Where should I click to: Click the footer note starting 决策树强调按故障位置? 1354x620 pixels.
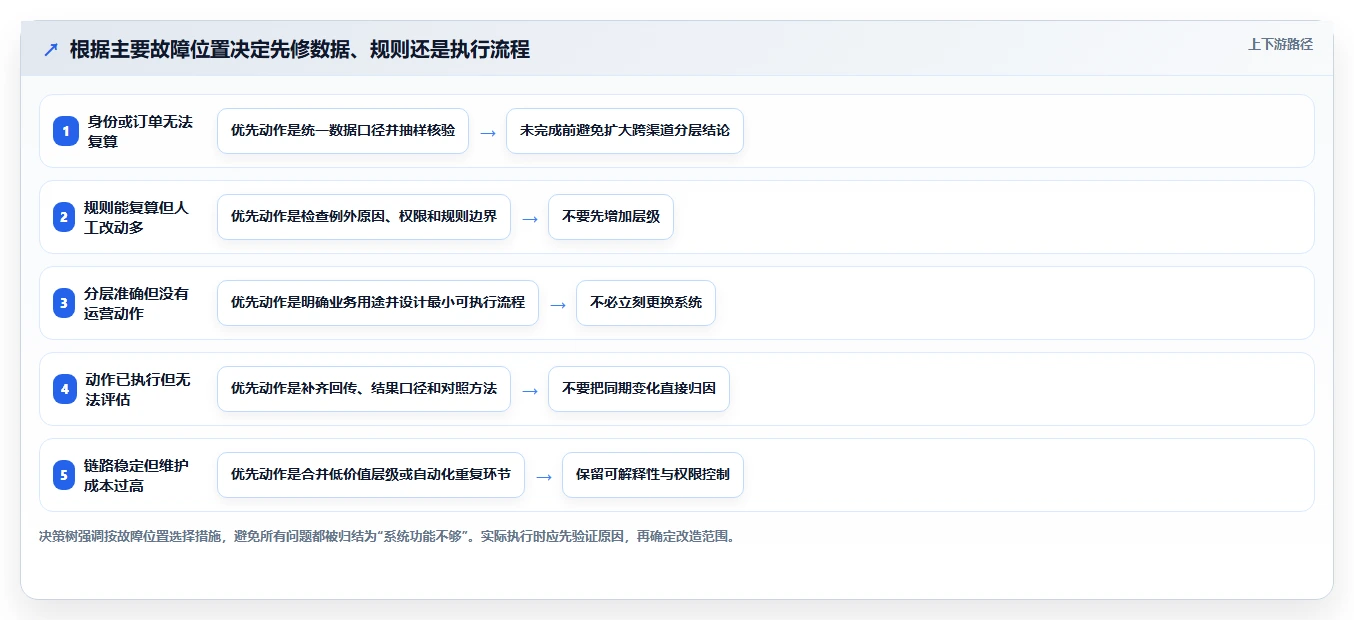(388, 536)
